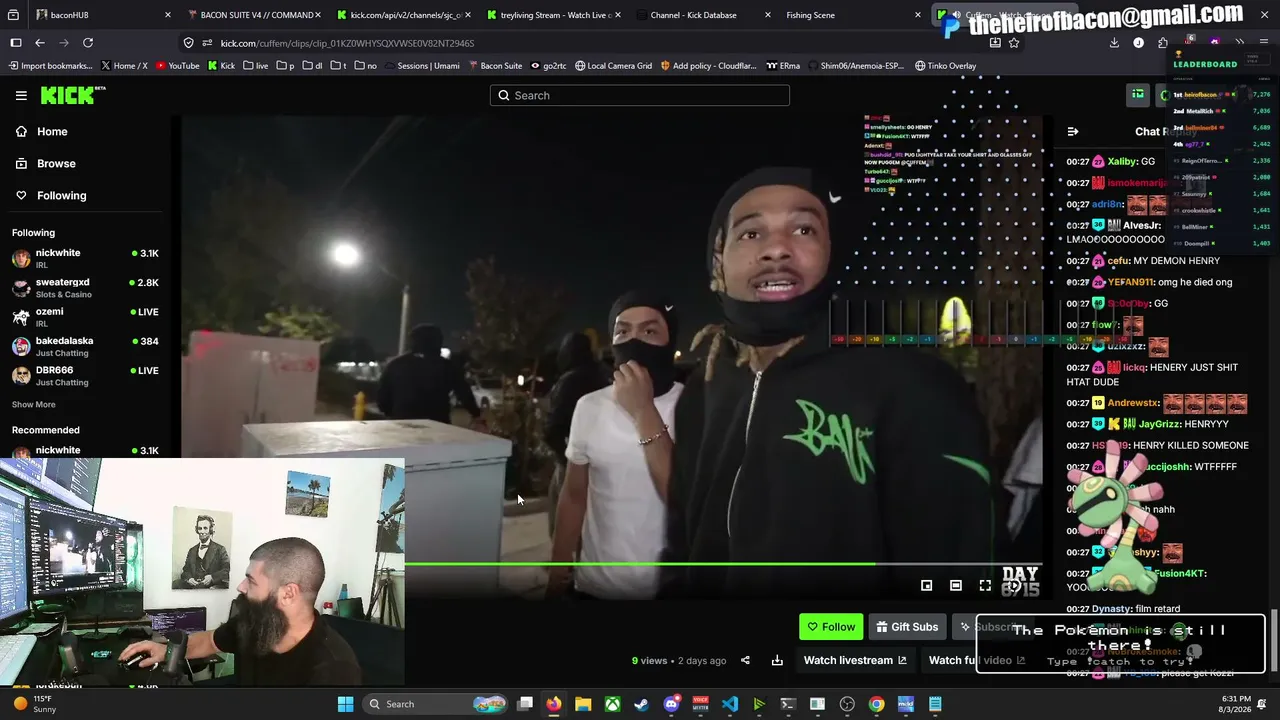Image resolution: width=1280 pixels, height=720 pixels.
Task: Expand Show More in the Following list
Action: coord(34,405)
